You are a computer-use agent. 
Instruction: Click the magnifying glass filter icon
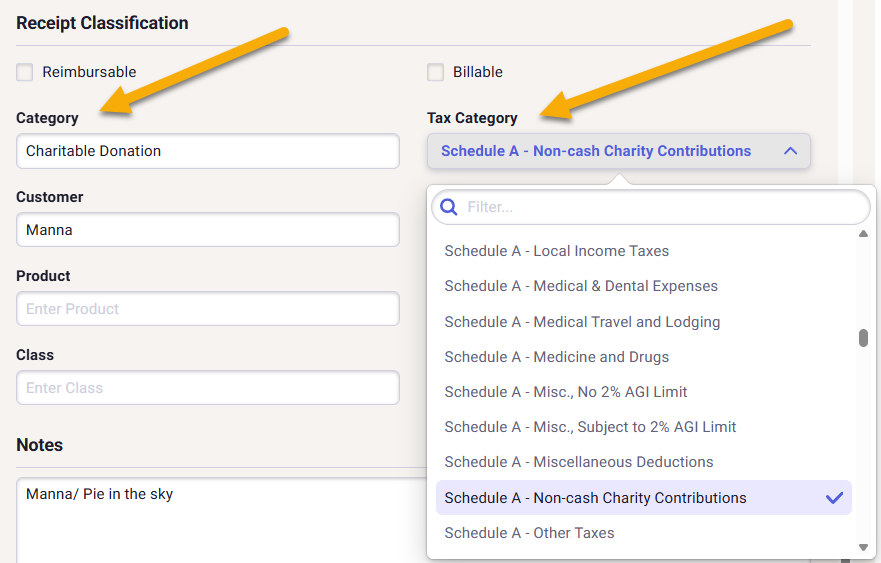(449, 207)
